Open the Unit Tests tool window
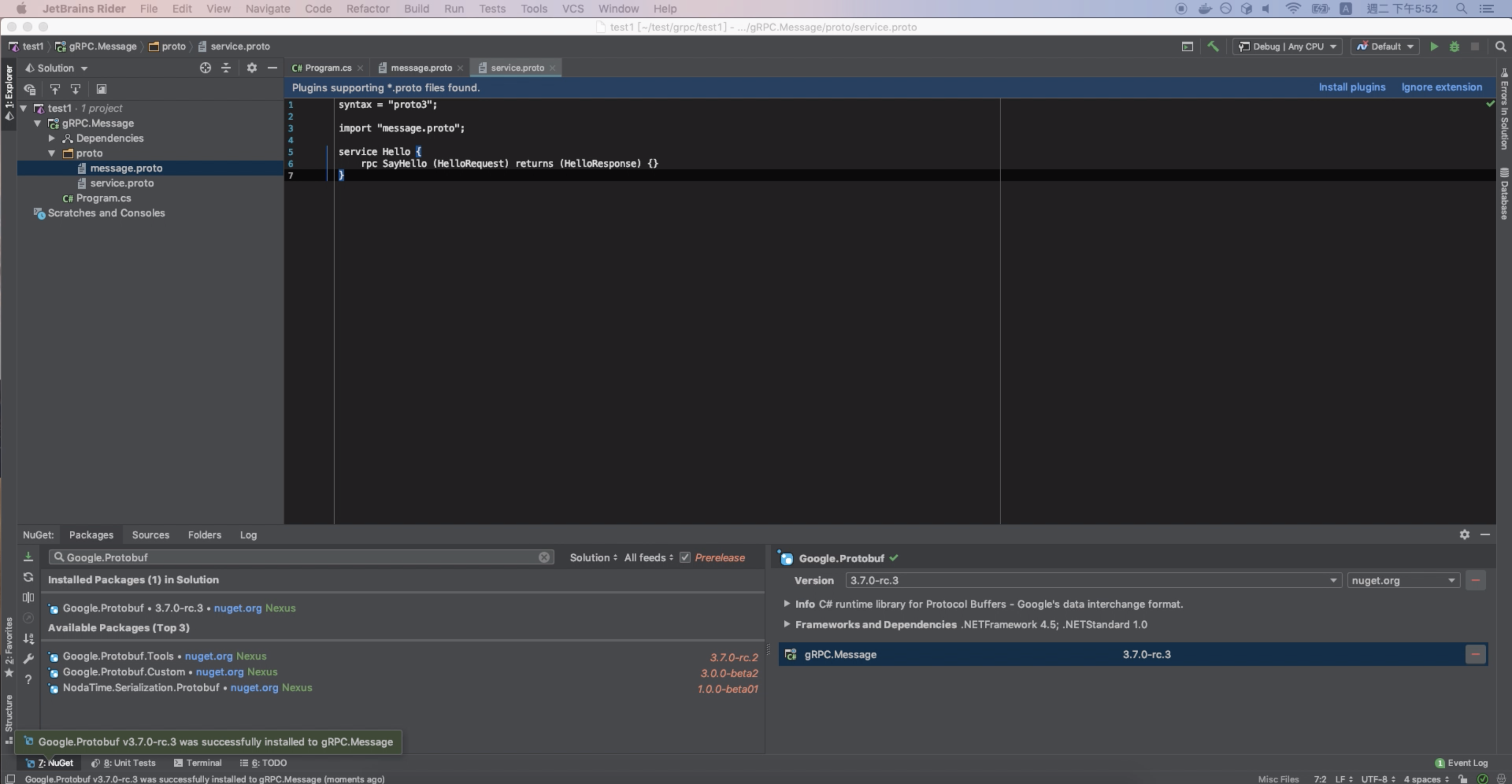1512x784 pixels. pos(123,763)
